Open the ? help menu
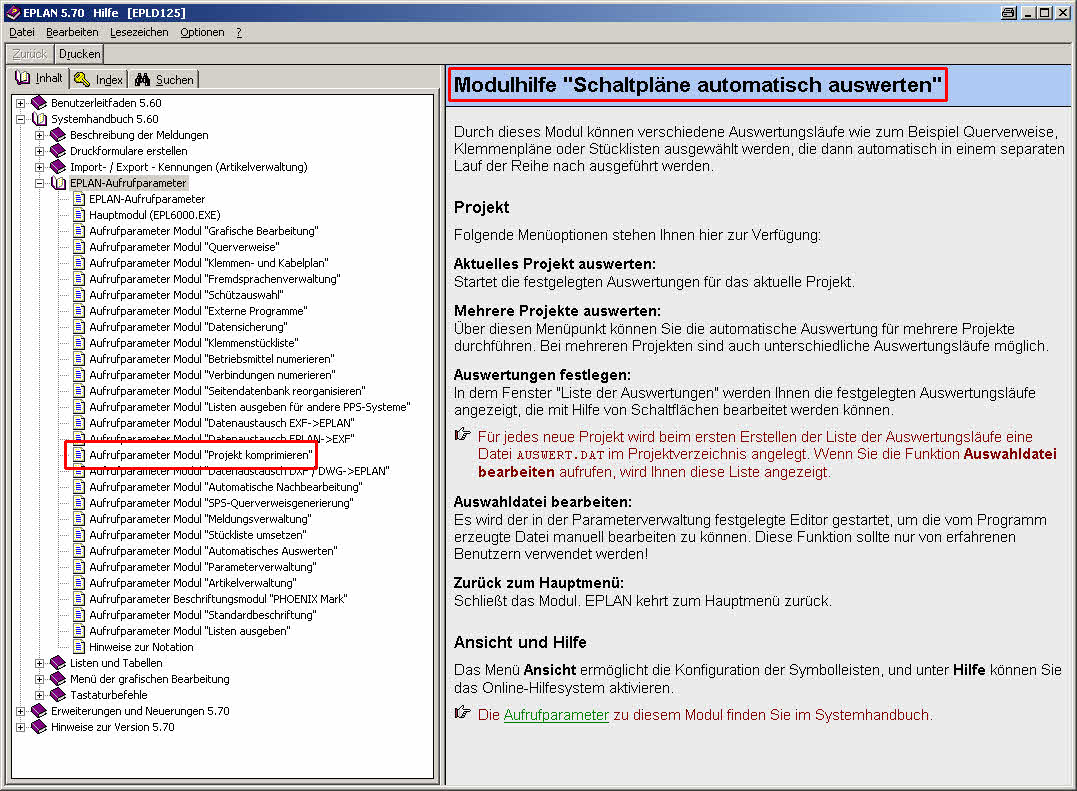This screenshot has height=791, width=1077. (x=239, y=32)
